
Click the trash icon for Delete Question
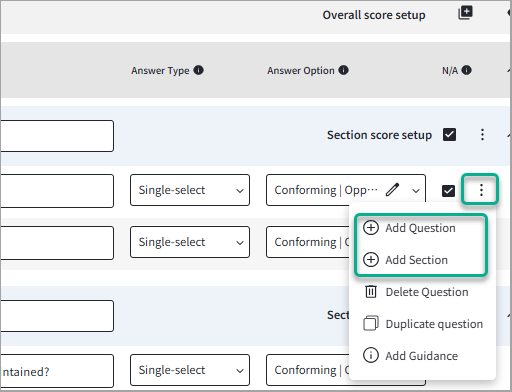pos(371,292)
